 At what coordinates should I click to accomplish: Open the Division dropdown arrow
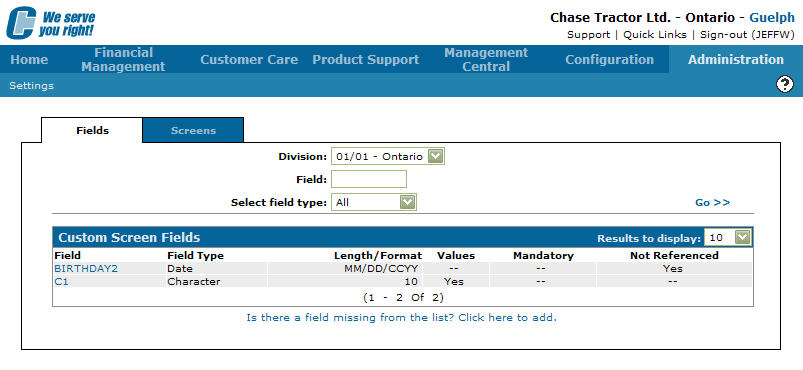435,156
